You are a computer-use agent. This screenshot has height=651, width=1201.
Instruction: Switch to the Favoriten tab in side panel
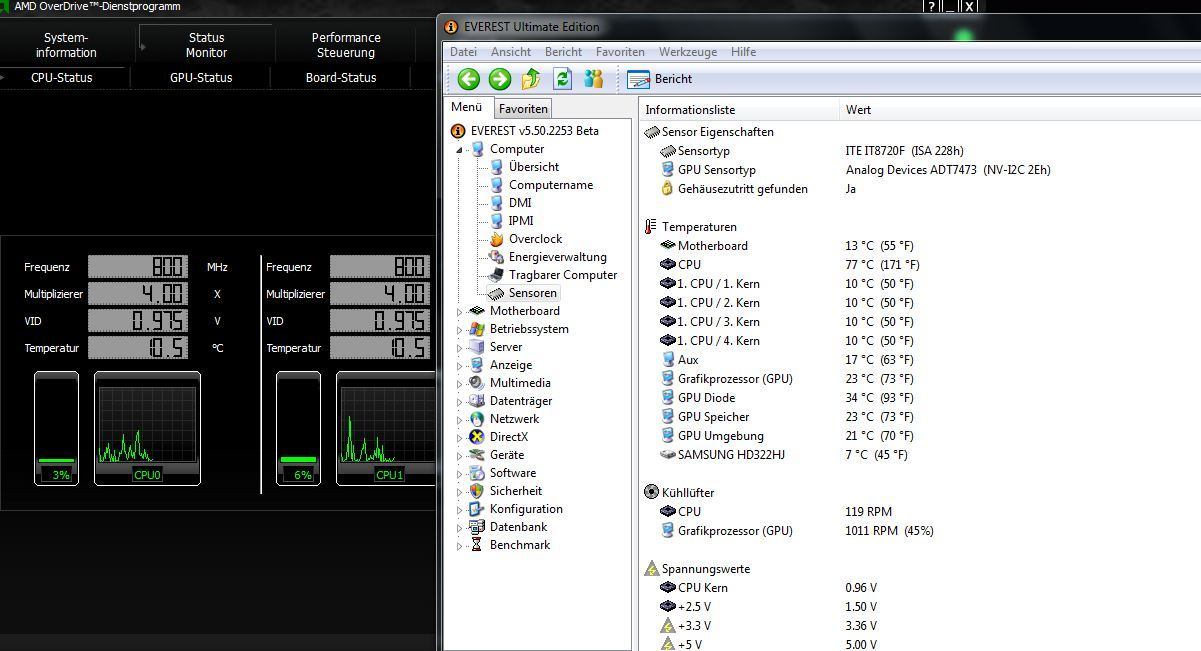[523, 109]
